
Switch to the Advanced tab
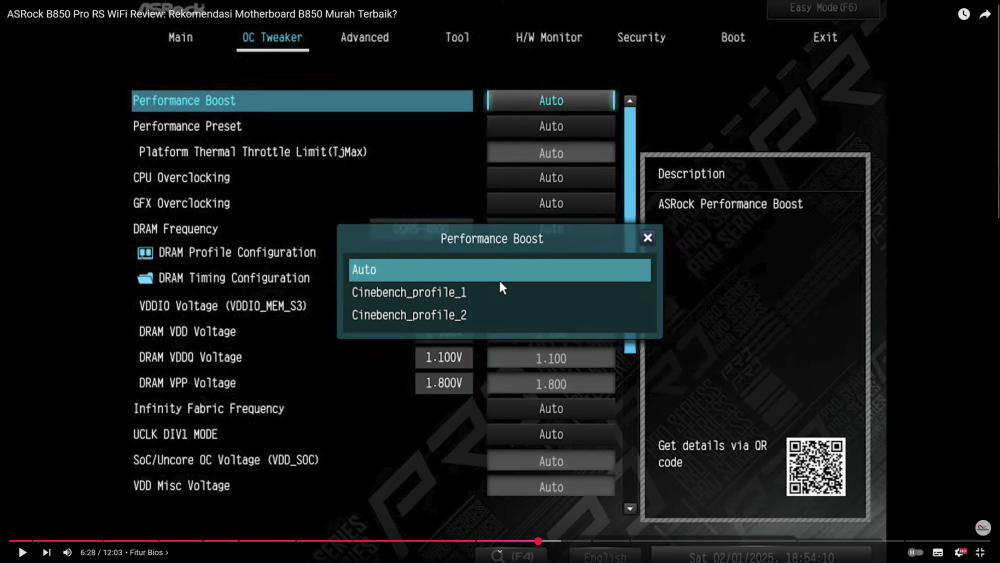pos(364,37)
